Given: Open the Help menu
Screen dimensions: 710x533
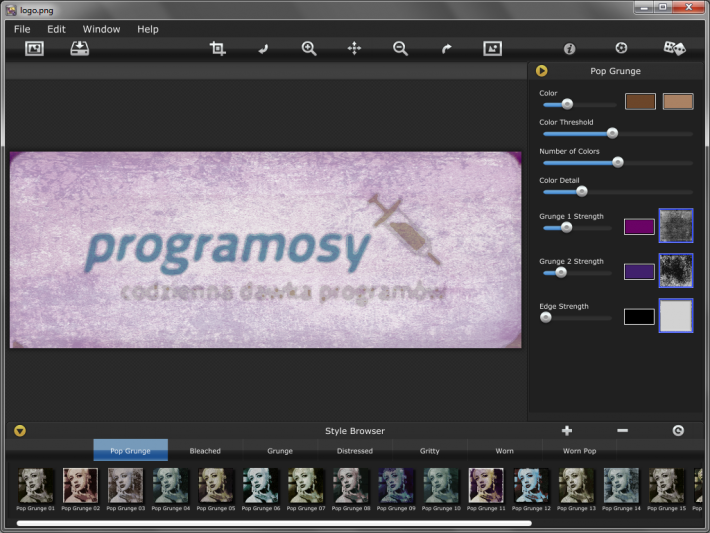Looking at the screenshot, I should (148, 29).
